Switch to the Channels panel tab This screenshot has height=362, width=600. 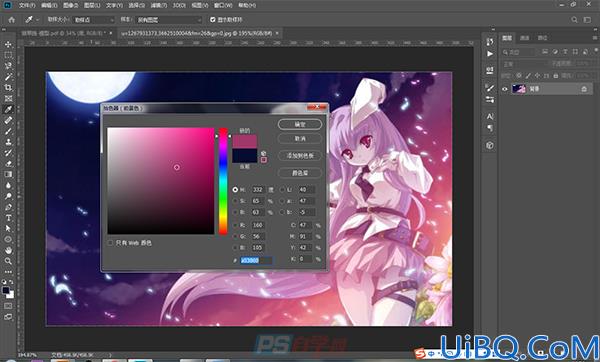click(x=525, y=38)
